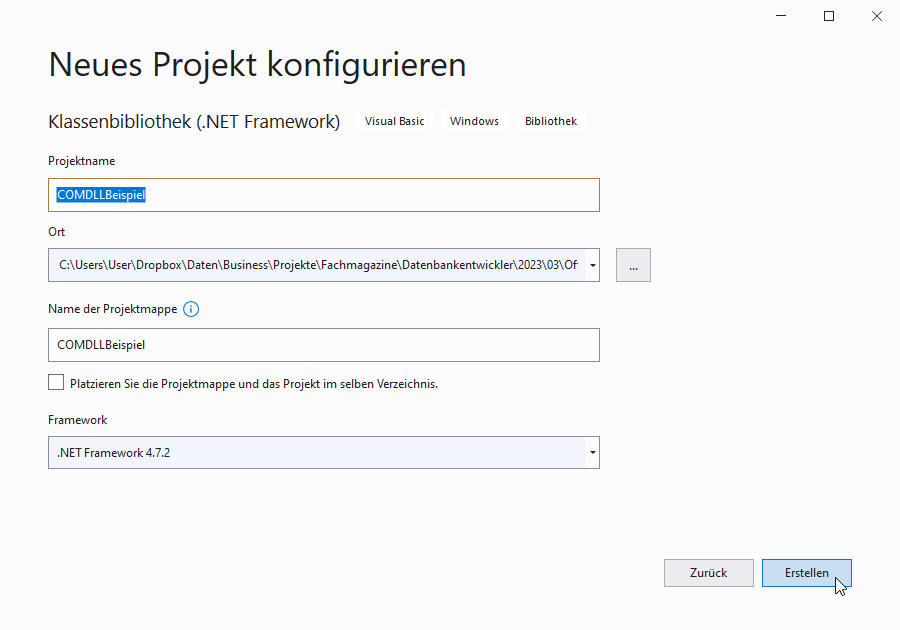Open the folder browse "..." button next to Ort

(x=633, y=264)
